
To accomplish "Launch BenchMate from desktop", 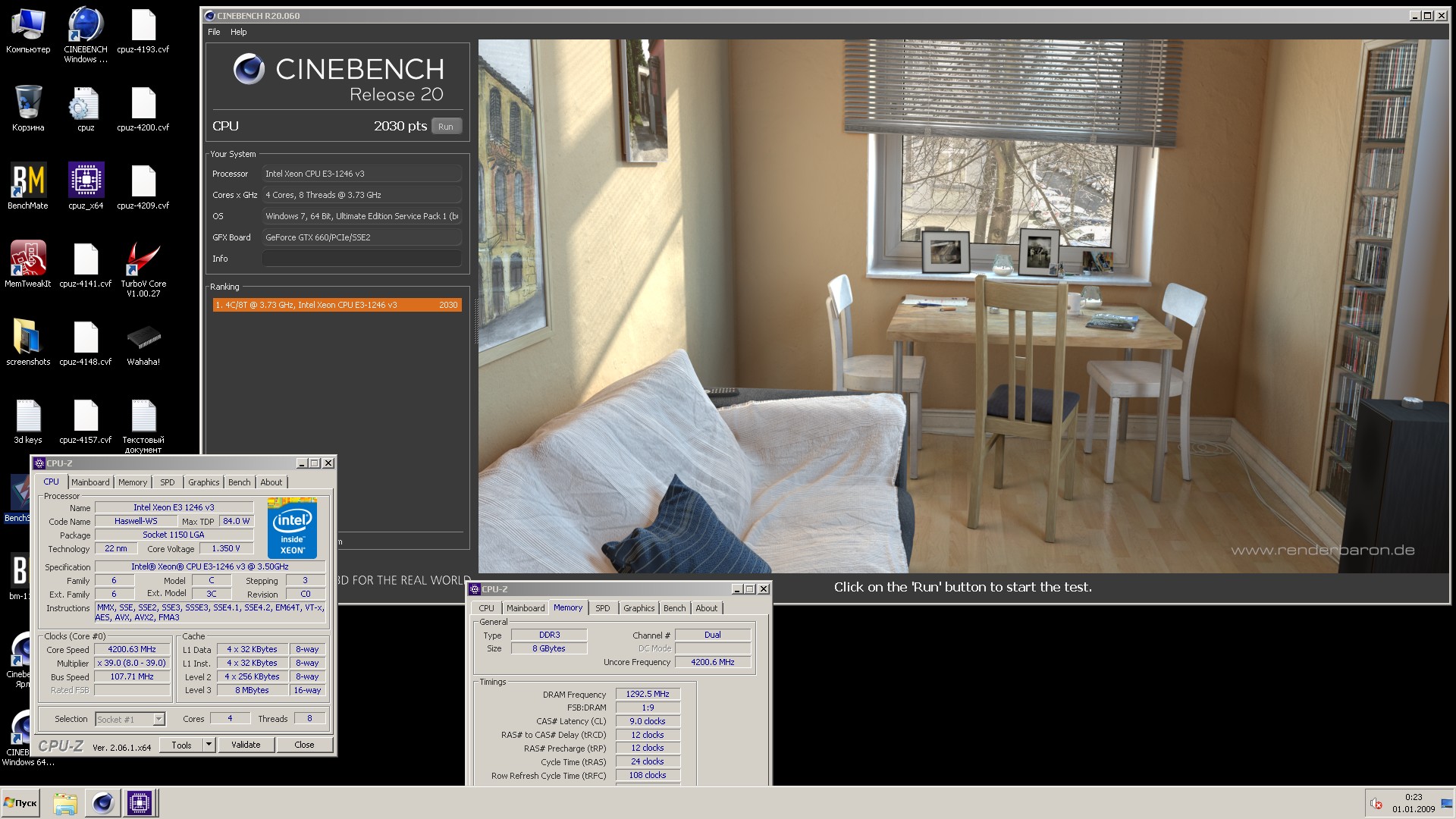I will (28, 187).
